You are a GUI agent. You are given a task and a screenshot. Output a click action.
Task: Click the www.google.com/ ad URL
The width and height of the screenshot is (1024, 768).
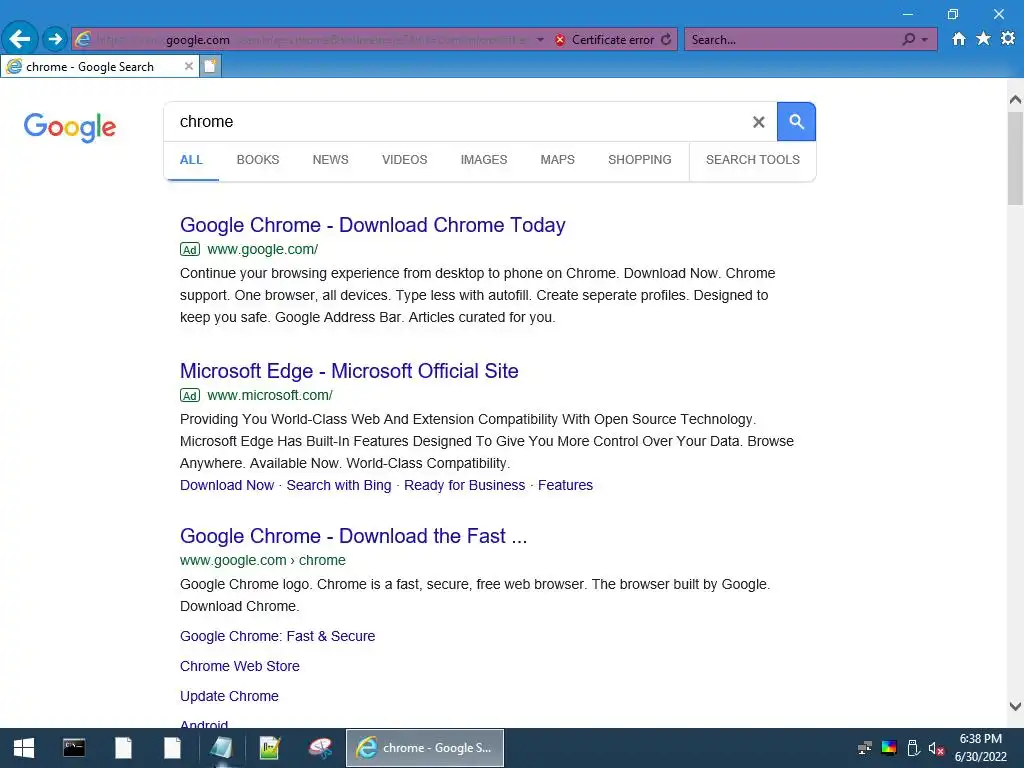(263, 249)
